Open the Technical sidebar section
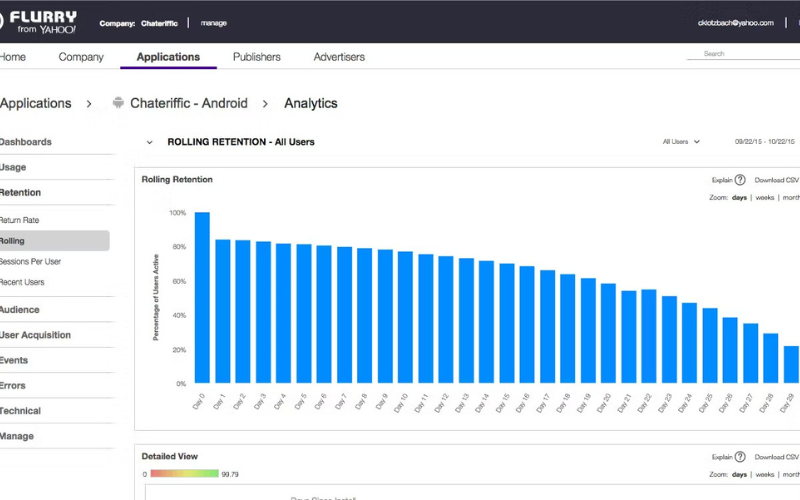 [20, 411]
